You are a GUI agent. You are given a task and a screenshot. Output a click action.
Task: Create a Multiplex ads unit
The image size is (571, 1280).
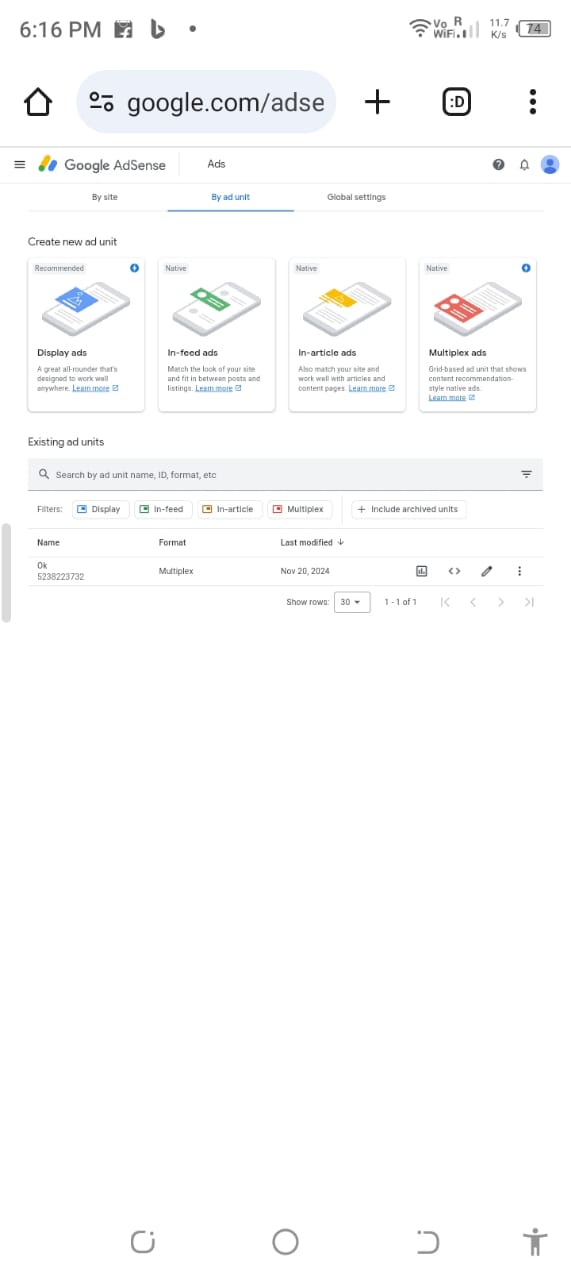coord(478,334)
